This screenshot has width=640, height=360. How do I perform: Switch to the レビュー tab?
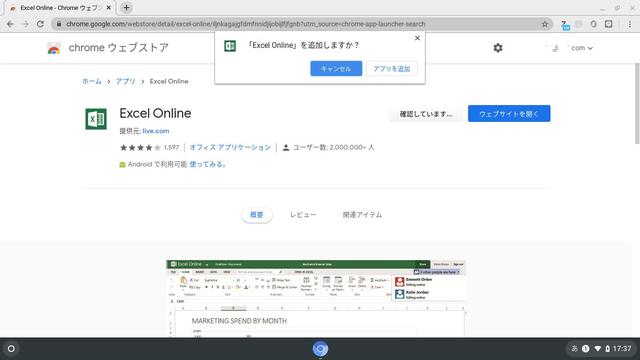point(303,215)
